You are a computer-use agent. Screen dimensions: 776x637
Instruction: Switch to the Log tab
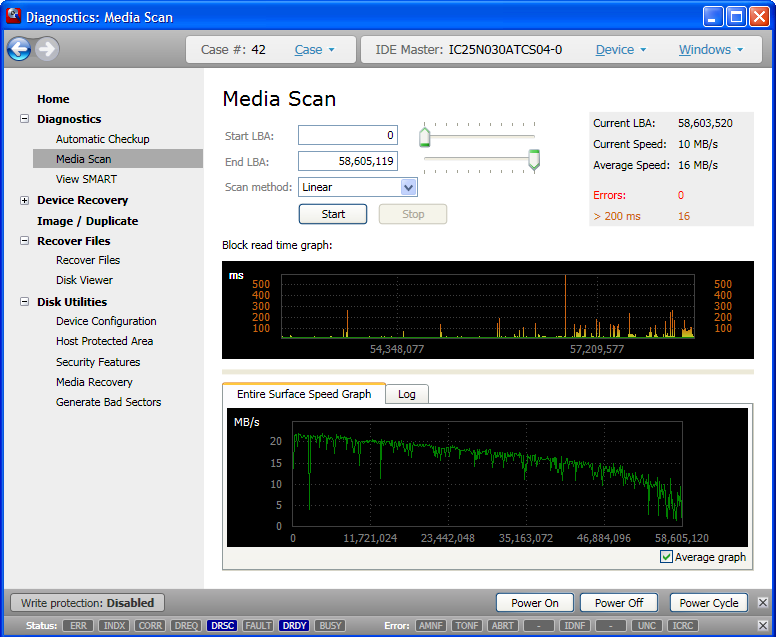pos(406,394)
